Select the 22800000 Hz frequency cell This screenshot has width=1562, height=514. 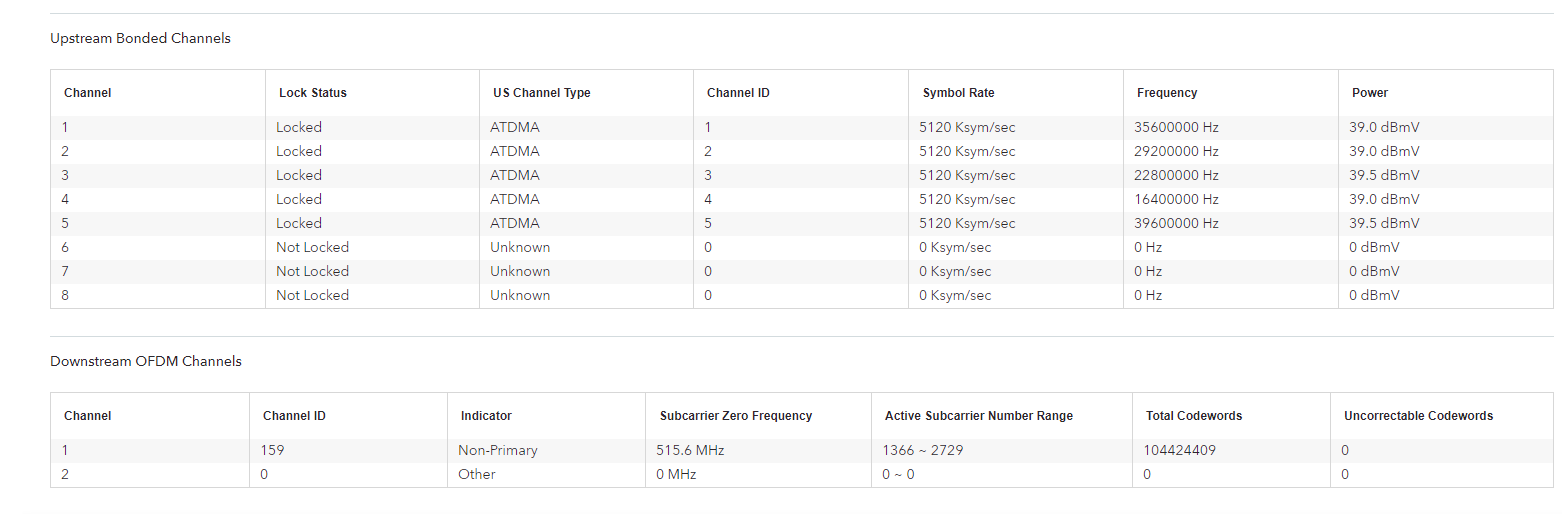(1176, 175)
